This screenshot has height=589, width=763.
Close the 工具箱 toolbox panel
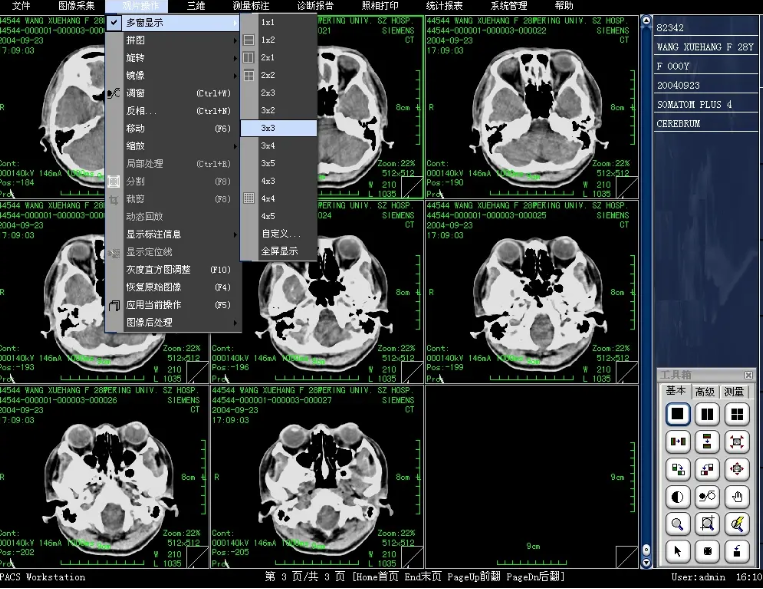click(x=748, y=375)
